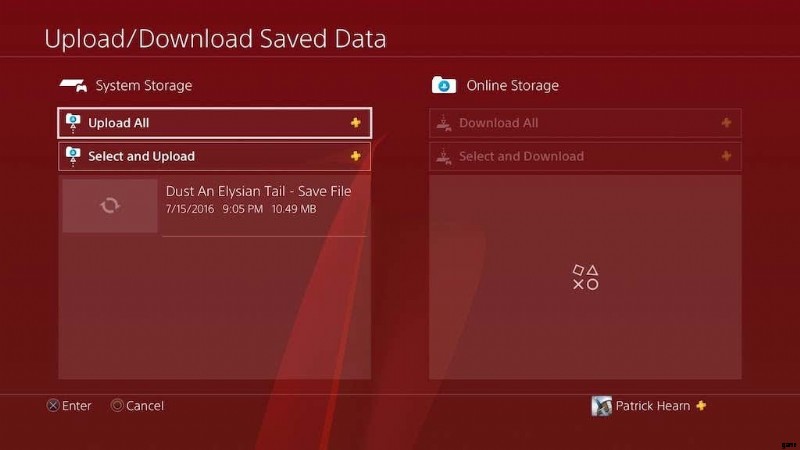Open the Dust An Elysian Tail save file thumbnail

click(x=110, y=206)
